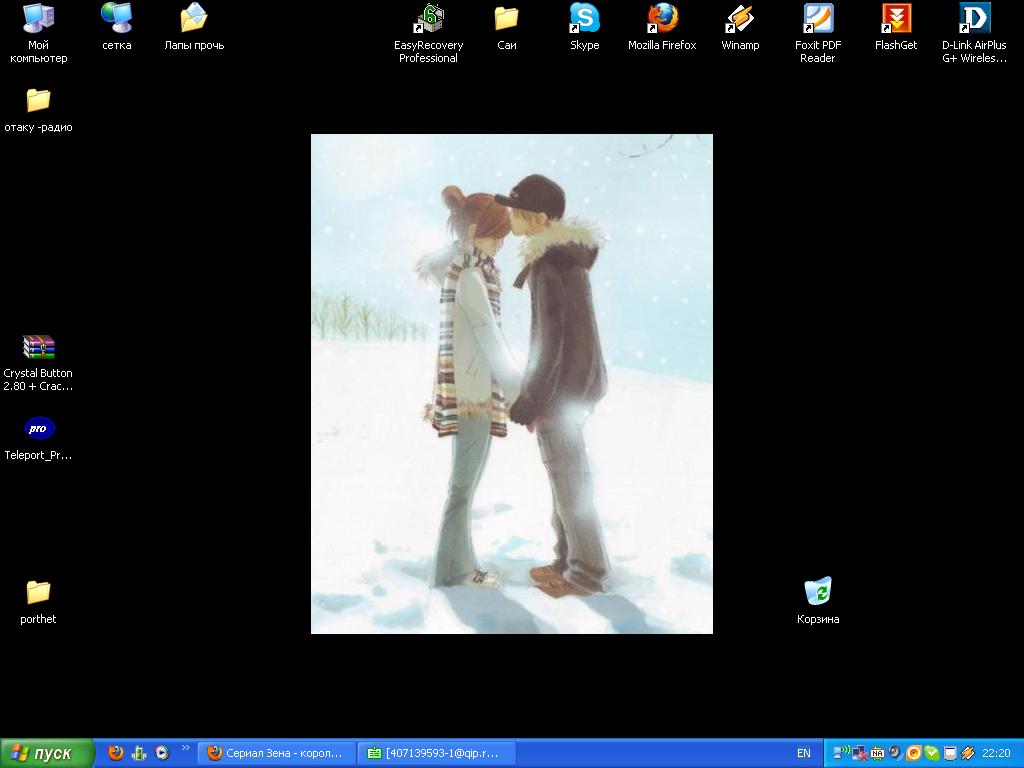Select D-Link AirPlus G+ Wireless shortcut
This screenshot has height=768, width=1024.
974,19
